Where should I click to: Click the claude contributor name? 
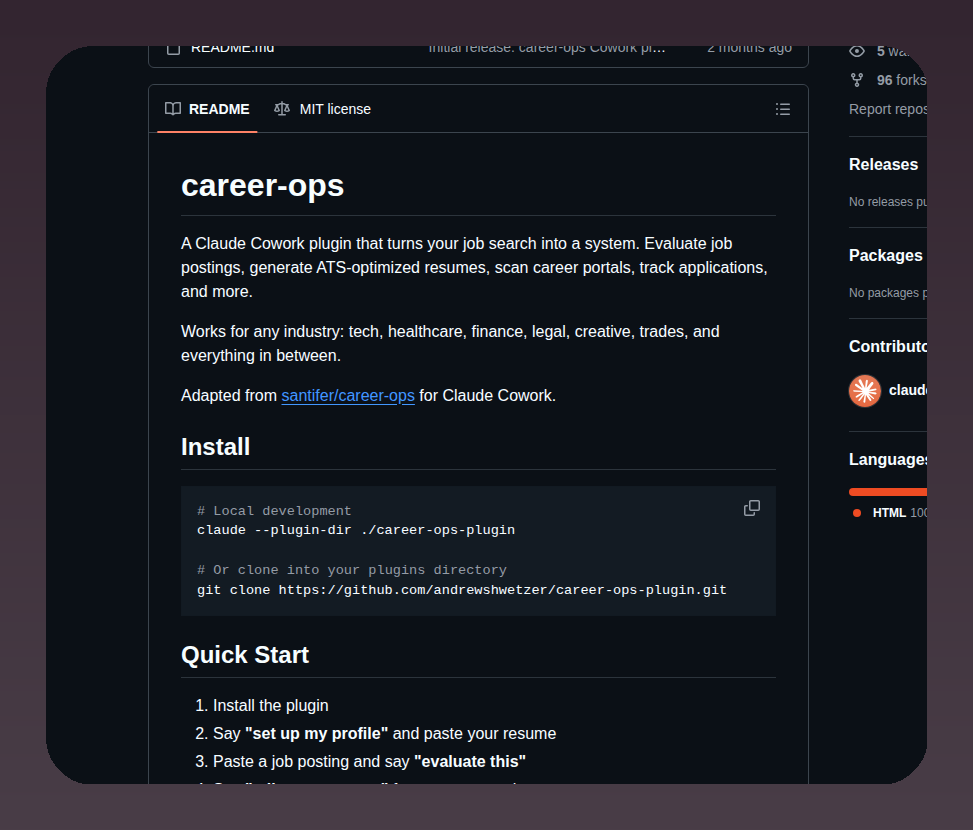[908, 390]
